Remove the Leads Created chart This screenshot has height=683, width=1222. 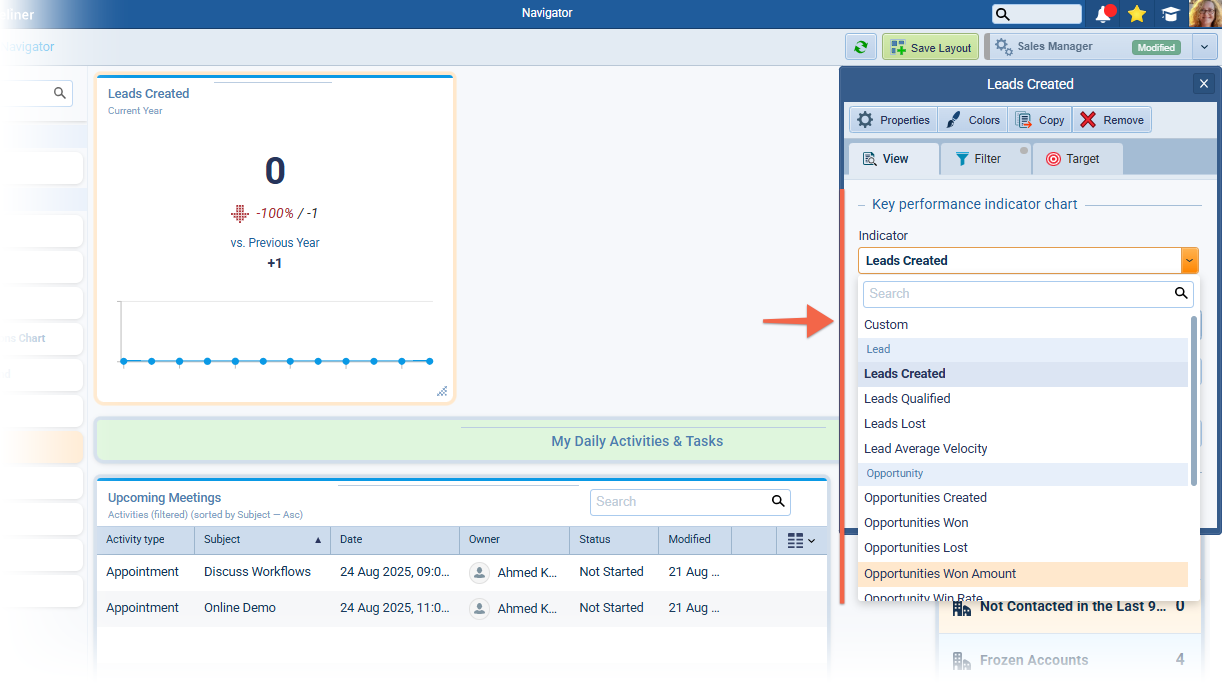pos(1112,120)
